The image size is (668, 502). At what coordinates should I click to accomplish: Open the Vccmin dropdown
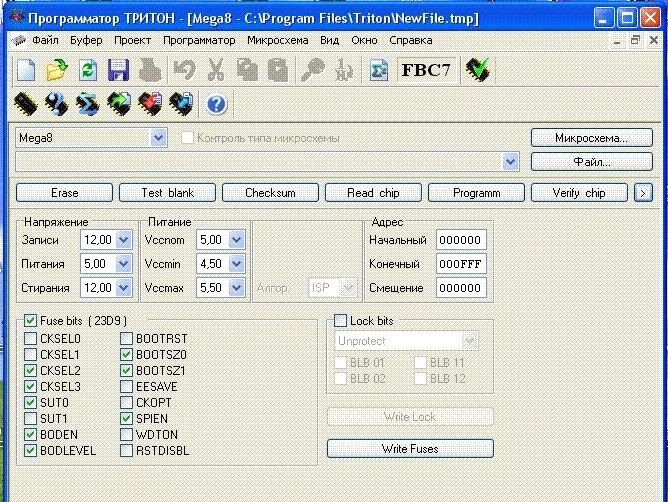(x=236, y=264)
